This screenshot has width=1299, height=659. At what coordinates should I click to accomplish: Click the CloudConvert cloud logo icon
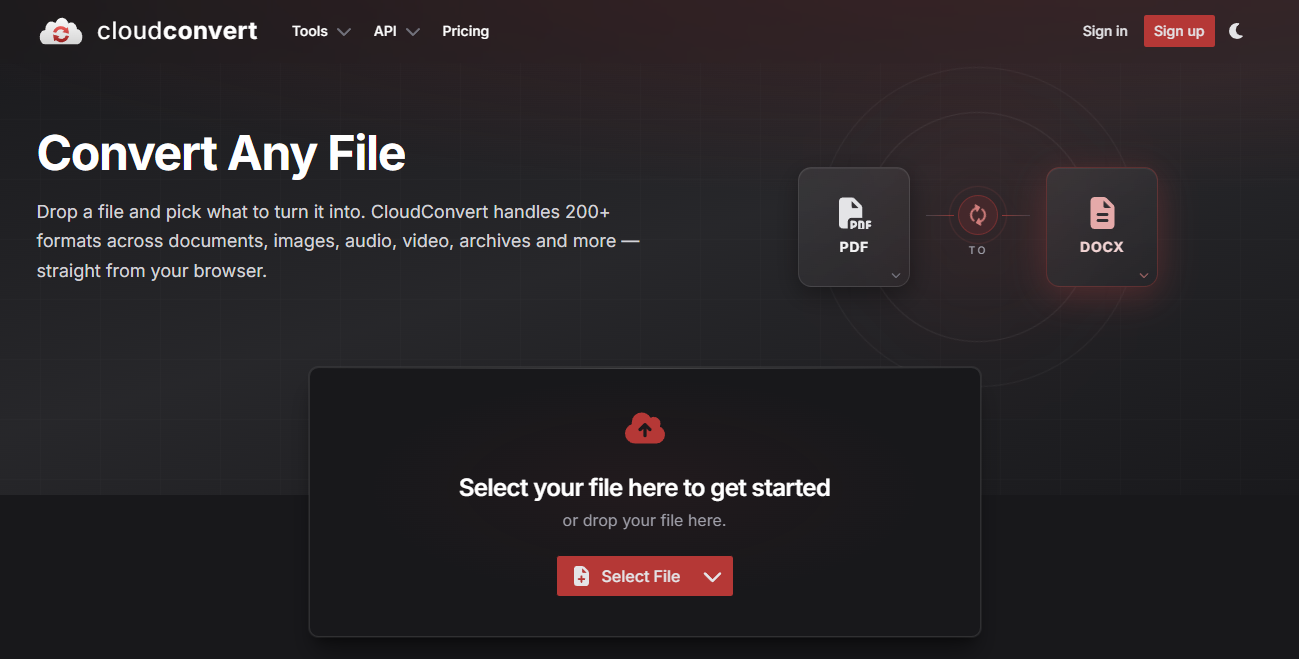[x=61, y=31]
